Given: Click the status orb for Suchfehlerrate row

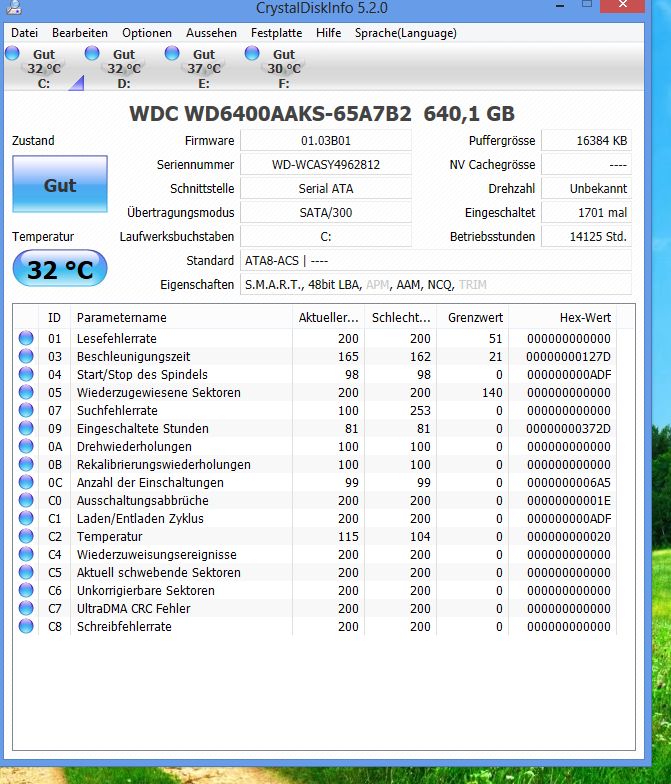Looking at the screenshot, I should click(x=26, y=410).
